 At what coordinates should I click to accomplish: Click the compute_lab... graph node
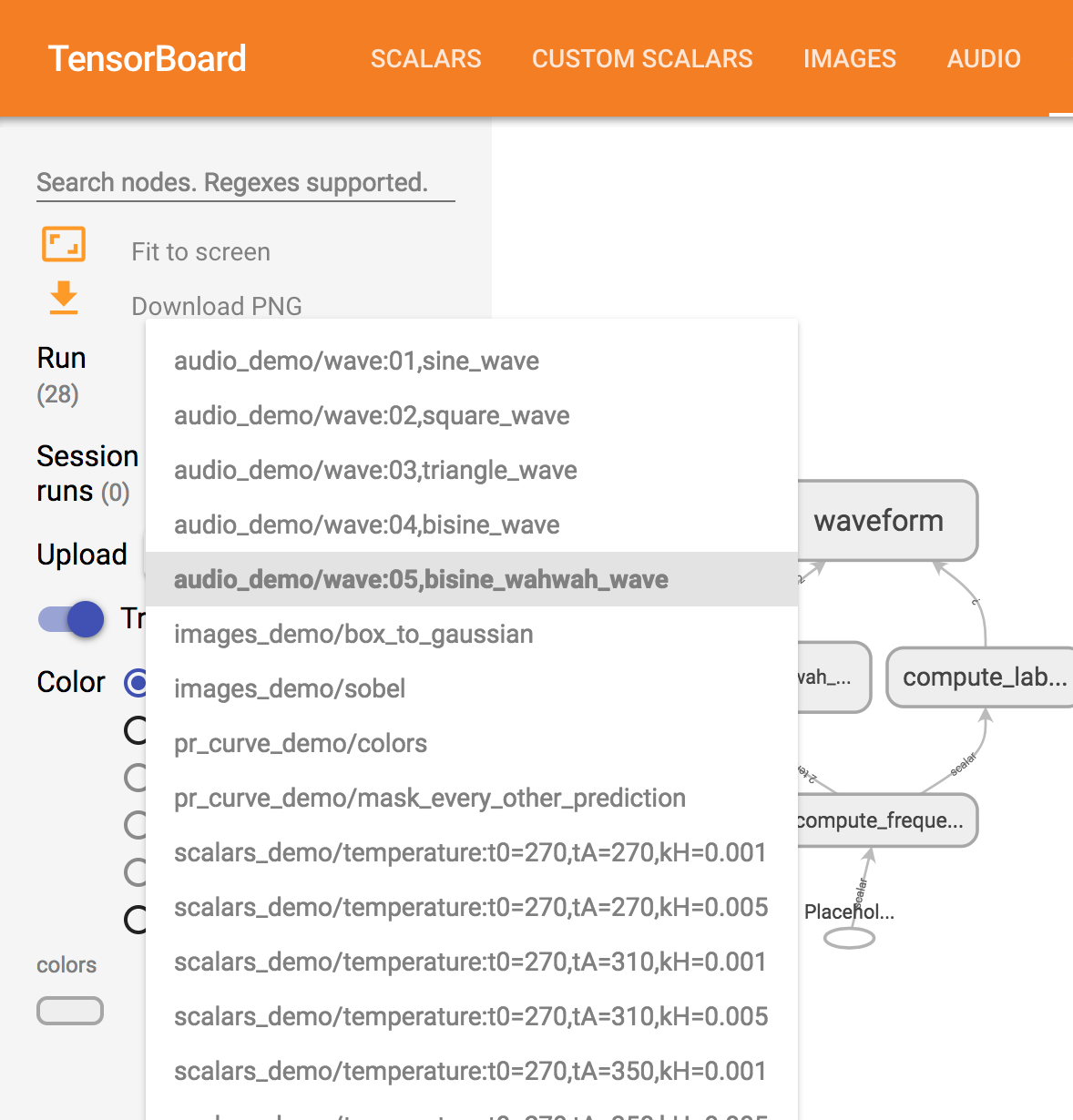tap(980, 677)
